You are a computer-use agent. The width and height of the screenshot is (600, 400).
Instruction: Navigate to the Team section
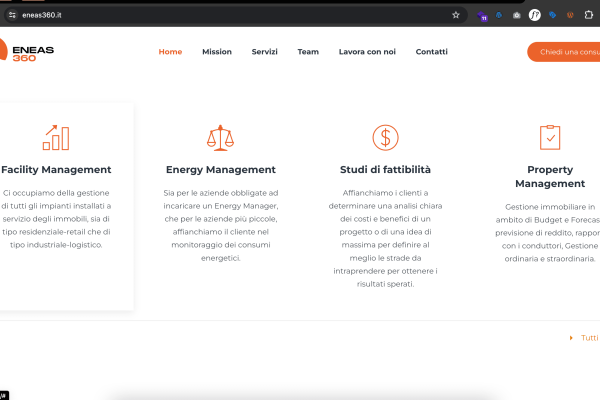pos(308,52)
